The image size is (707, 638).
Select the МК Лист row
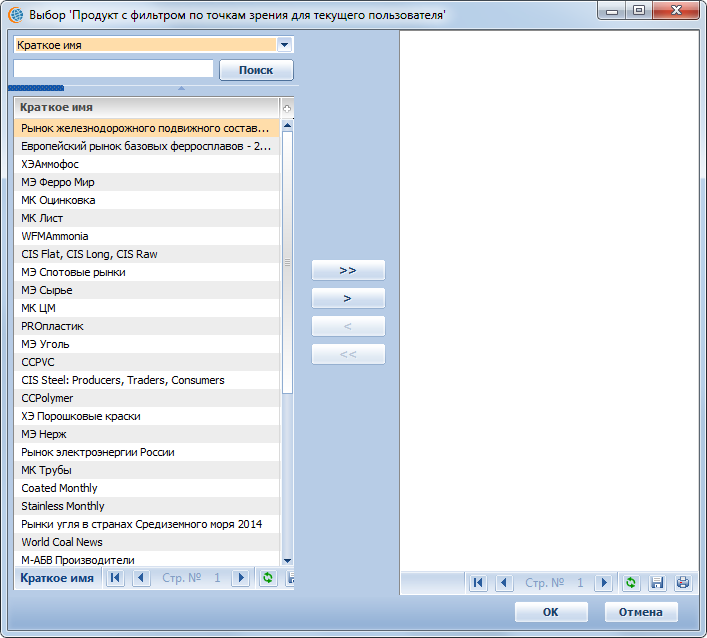(147, 218)
